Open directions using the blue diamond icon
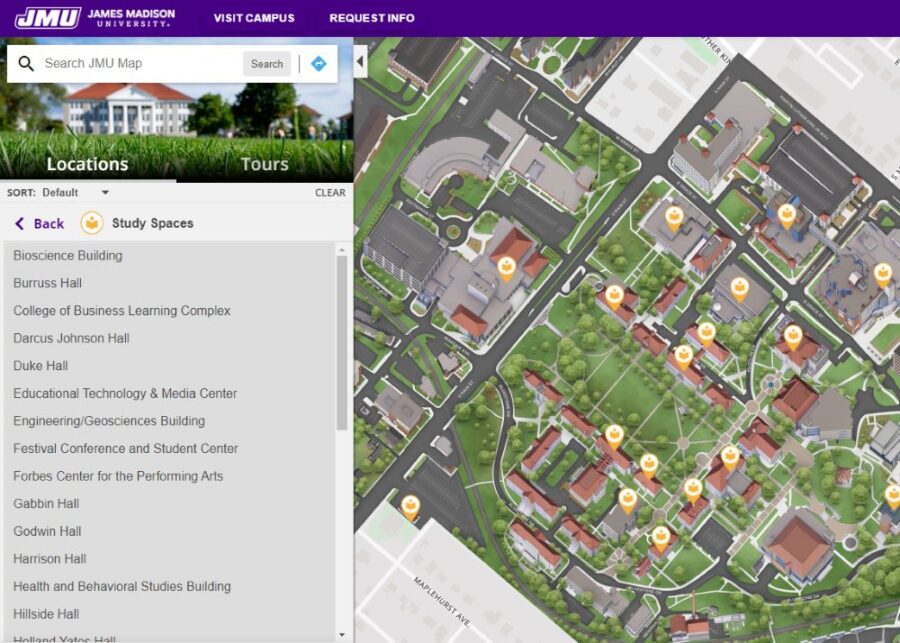900x643 pixels. pyautogui.click(x=318, y=63)
